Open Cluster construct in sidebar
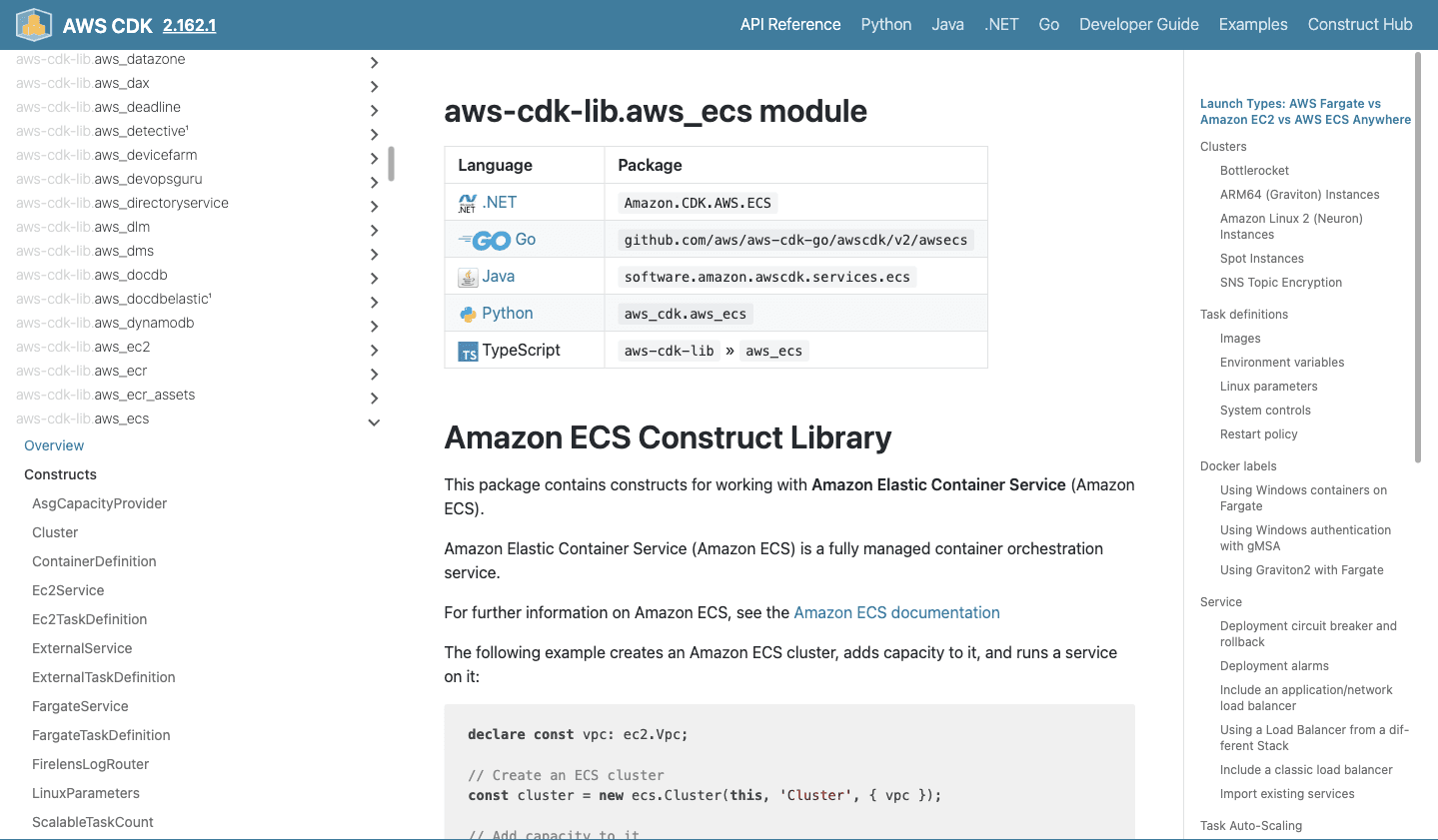This screenshot has height=840, width=1438. click(x=55, y=533)
